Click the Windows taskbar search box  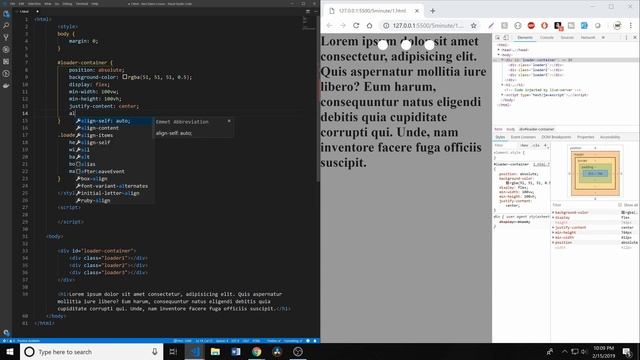[91, 351]
